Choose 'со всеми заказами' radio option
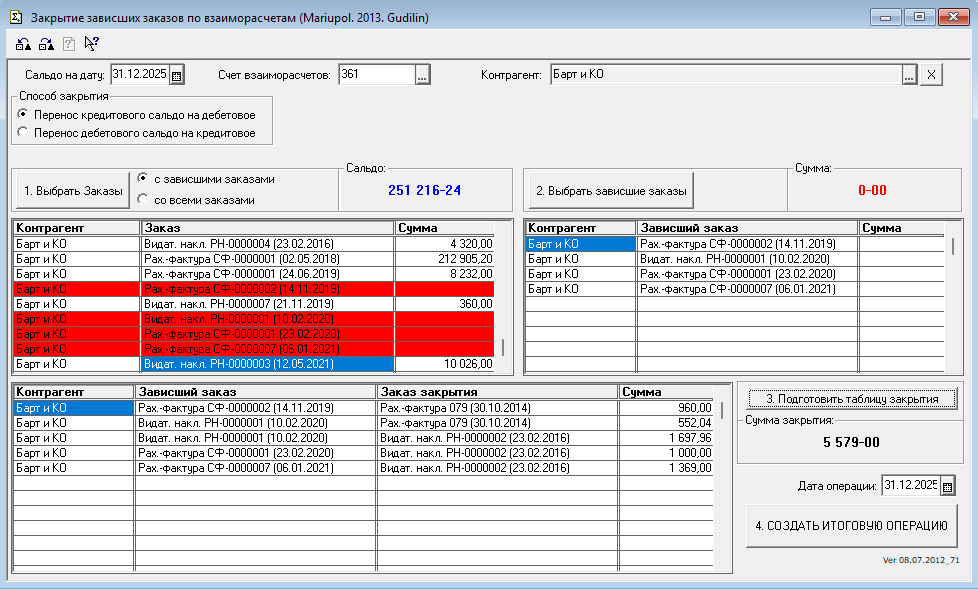This screenshot has height=589, width=978. point(143,199)
